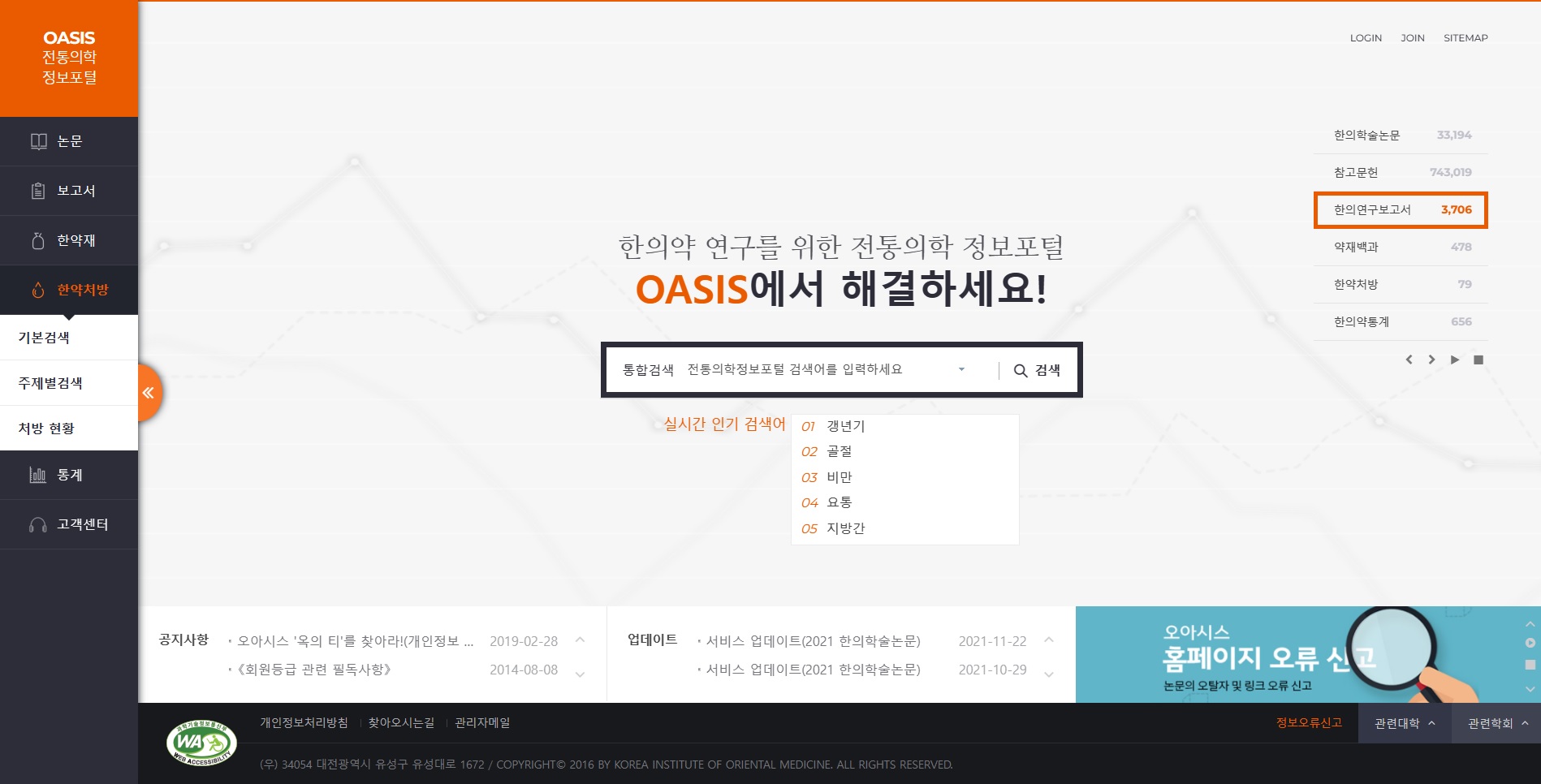Viewport: 1541px width, 784px height.
Task: Click the bar chart icon beside 통계
Action: coord(38,475)
